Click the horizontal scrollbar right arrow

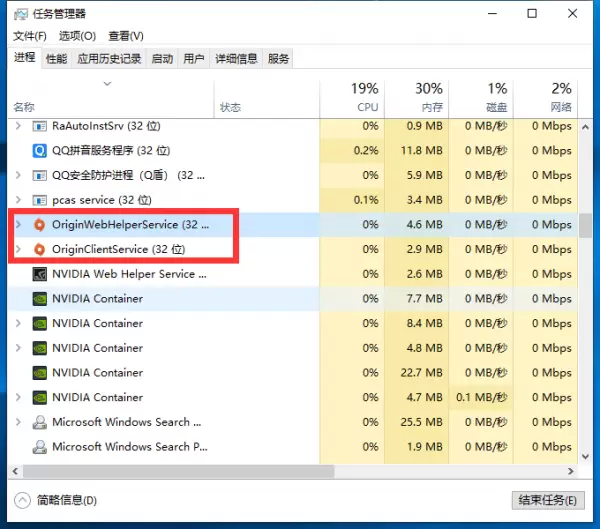(x=571, y=471)
